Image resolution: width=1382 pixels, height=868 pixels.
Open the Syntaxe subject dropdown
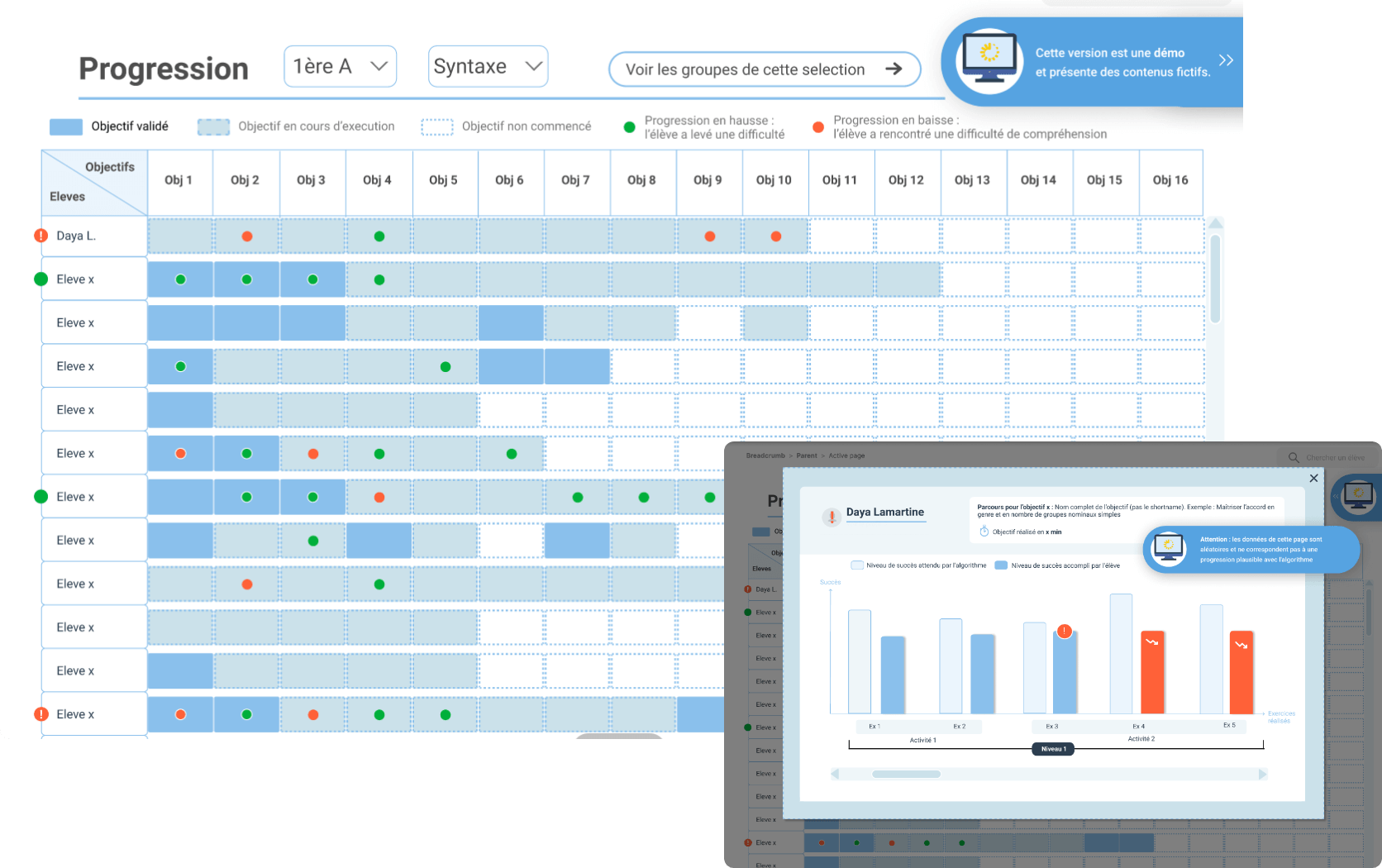pos(488,67)
